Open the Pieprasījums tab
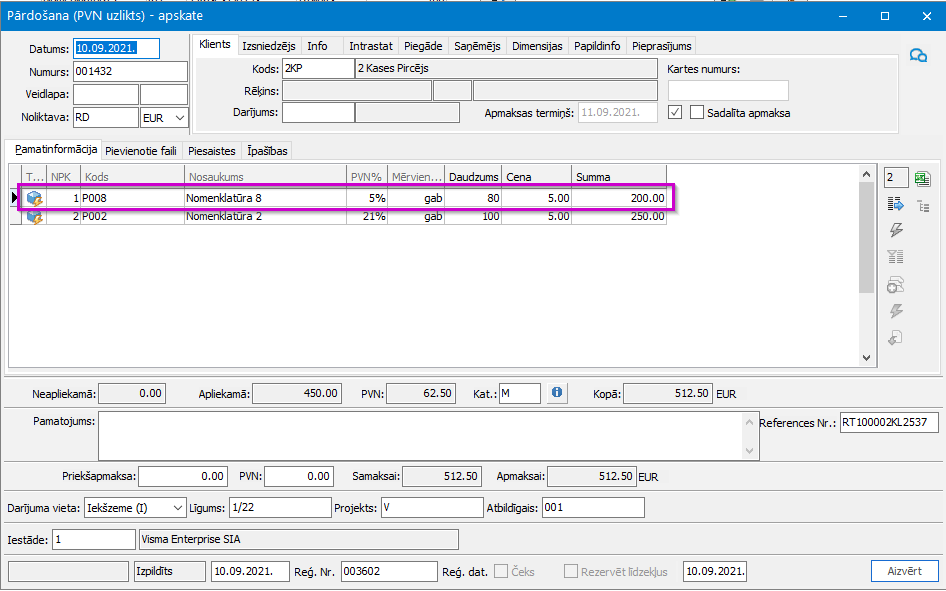Screen dimensions: 946x591 662,46
